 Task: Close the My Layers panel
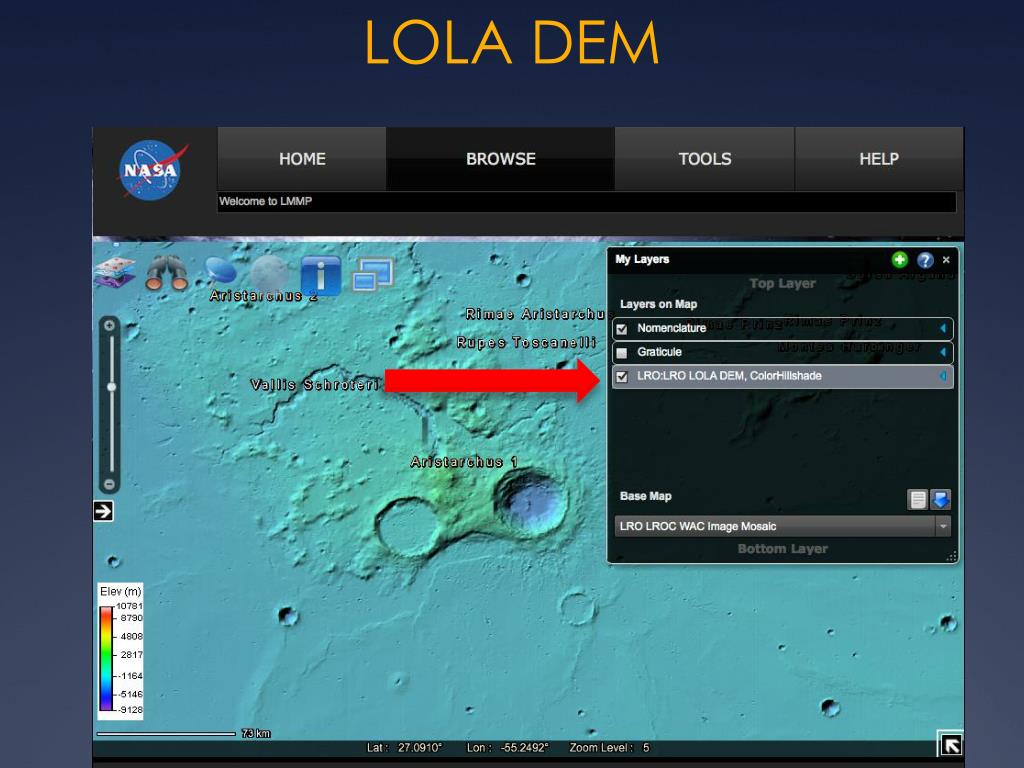tap(946, 260)
